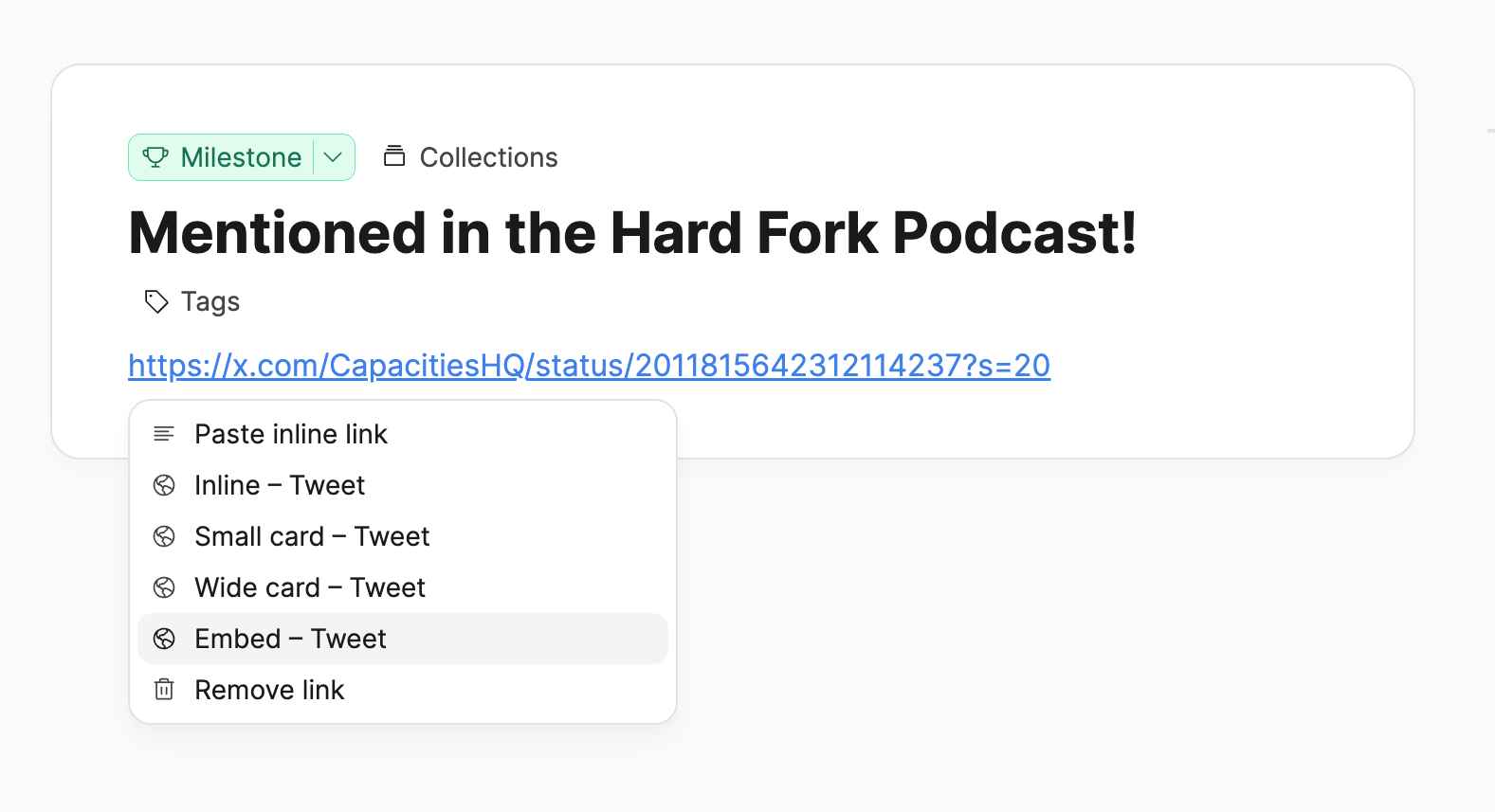
Task: Click the Collections stack icon
Action: click(x=394, y=156)
